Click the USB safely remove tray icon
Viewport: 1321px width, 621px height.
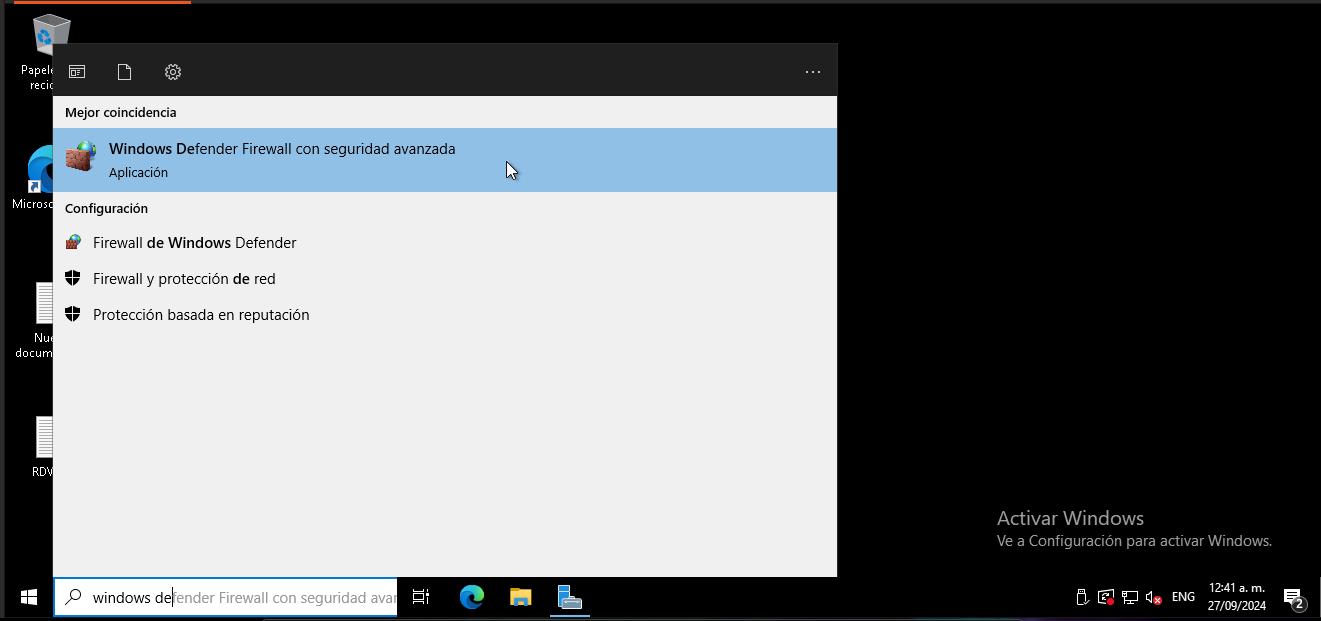(x=1081, y=597)
